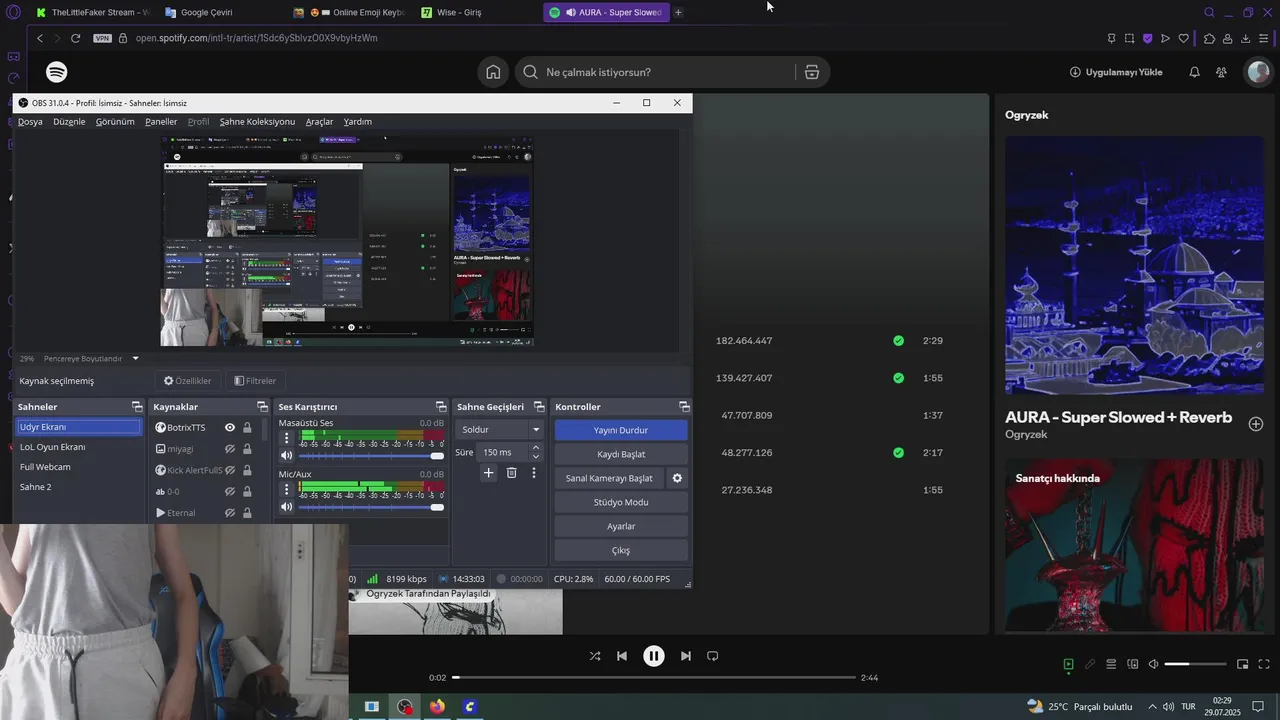Open OBS Ayarlar button
This screenshot has height=720, width=1280.
[x=621, y=526]
